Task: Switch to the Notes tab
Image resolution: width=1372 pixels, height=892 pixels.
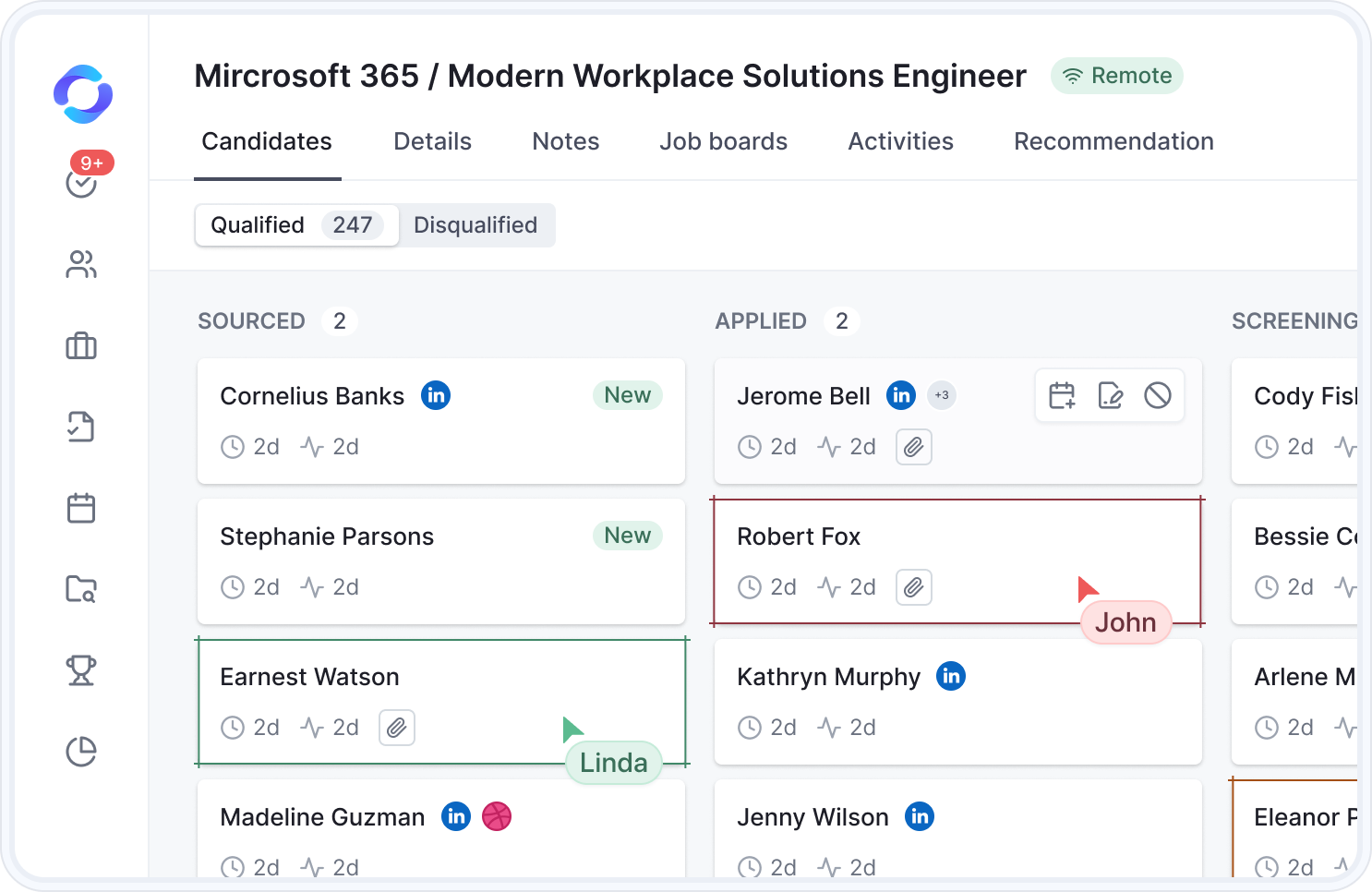Action: point(566,141)
